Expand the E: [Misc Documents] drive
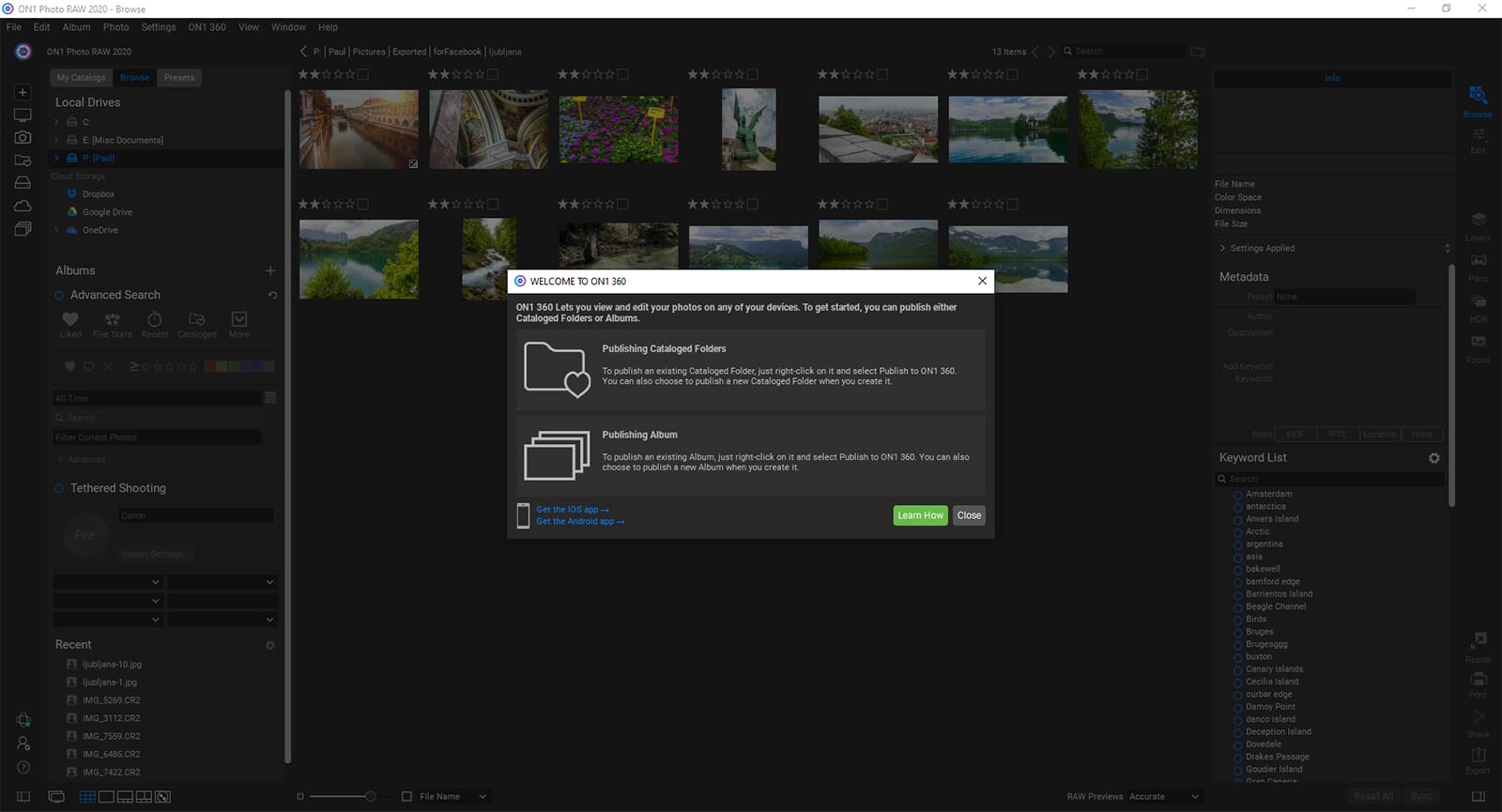 point(56,140)
